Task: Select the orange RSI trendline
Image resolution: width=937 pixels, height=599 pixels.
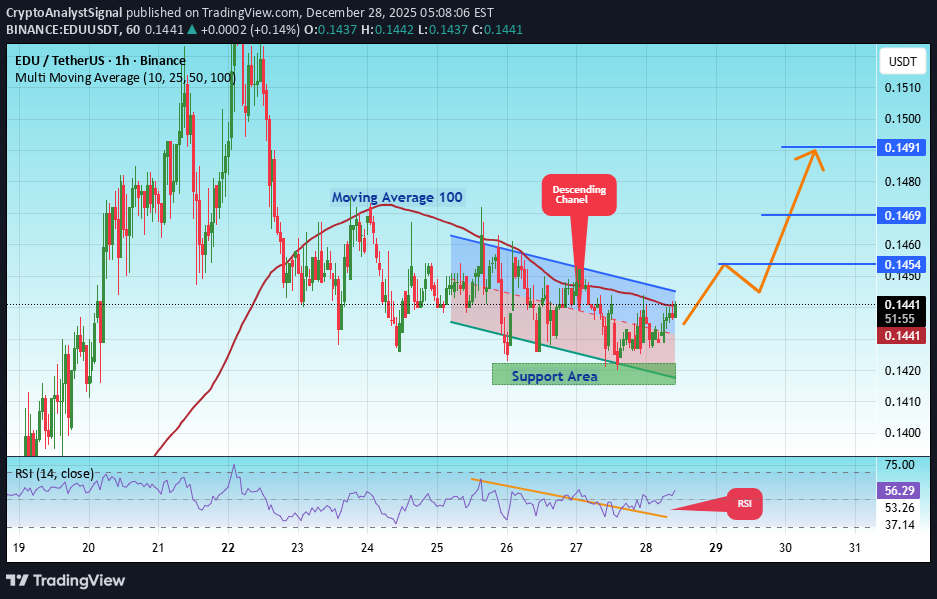Action: [570, 497]
